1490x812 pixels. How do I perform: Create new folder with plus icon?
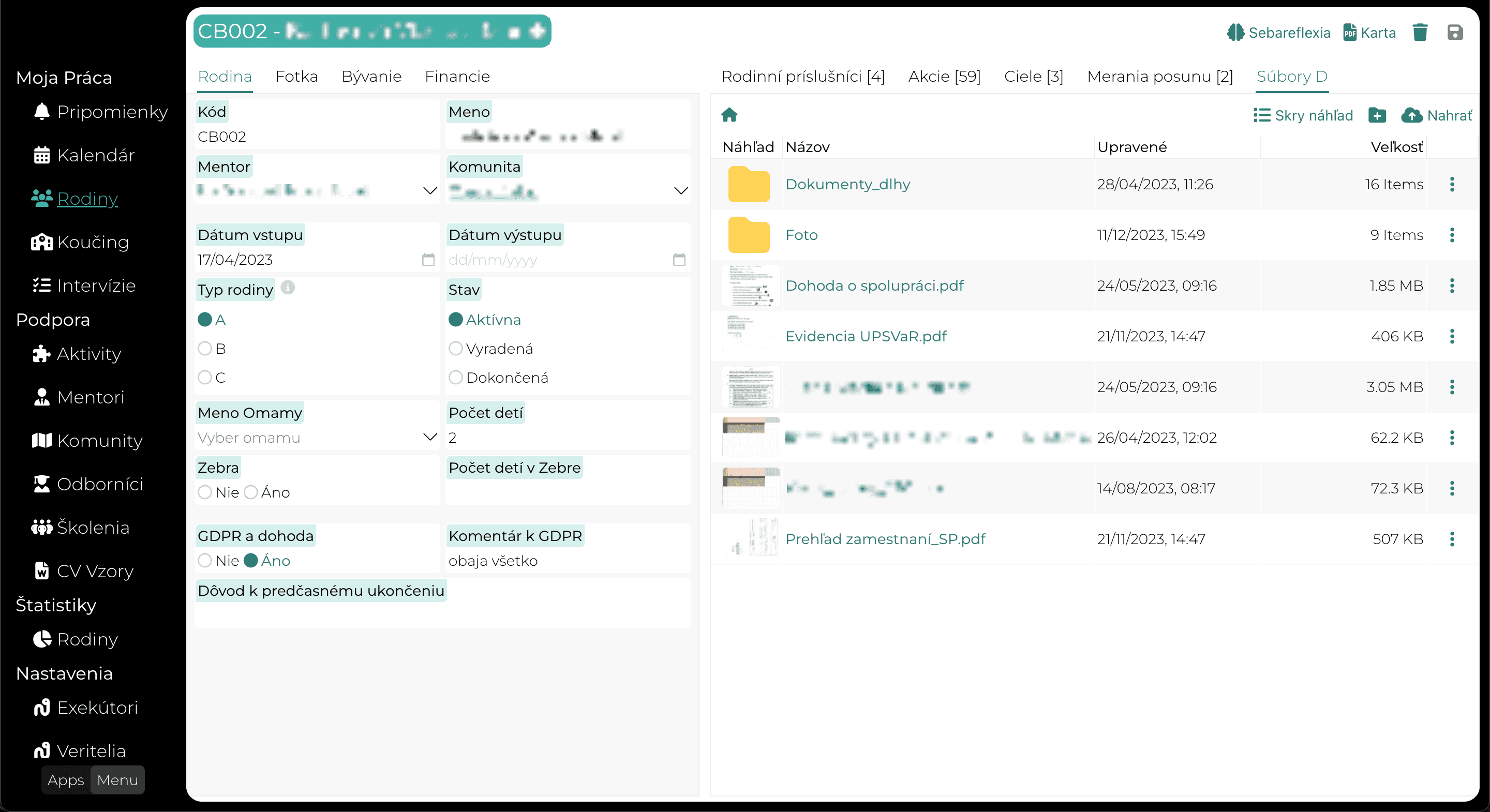coord(1377,115)
